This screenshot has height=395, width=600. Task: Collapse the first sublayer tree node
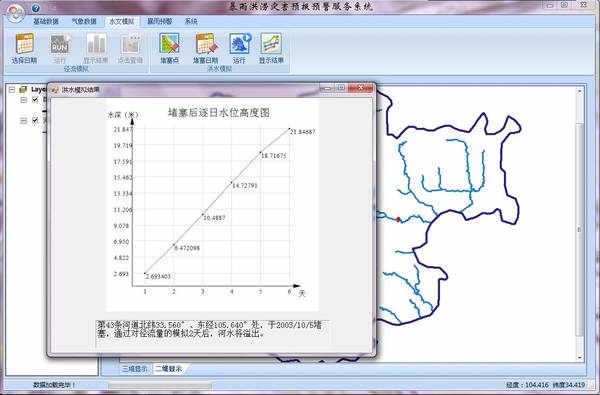(x=24, y=100)
